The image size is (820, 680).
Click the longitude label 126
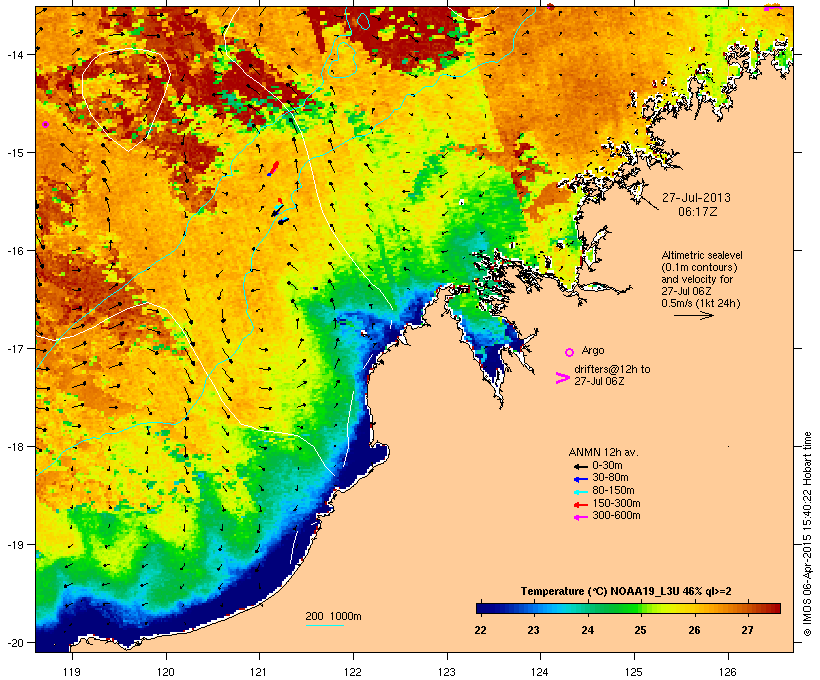click(728, 672)
